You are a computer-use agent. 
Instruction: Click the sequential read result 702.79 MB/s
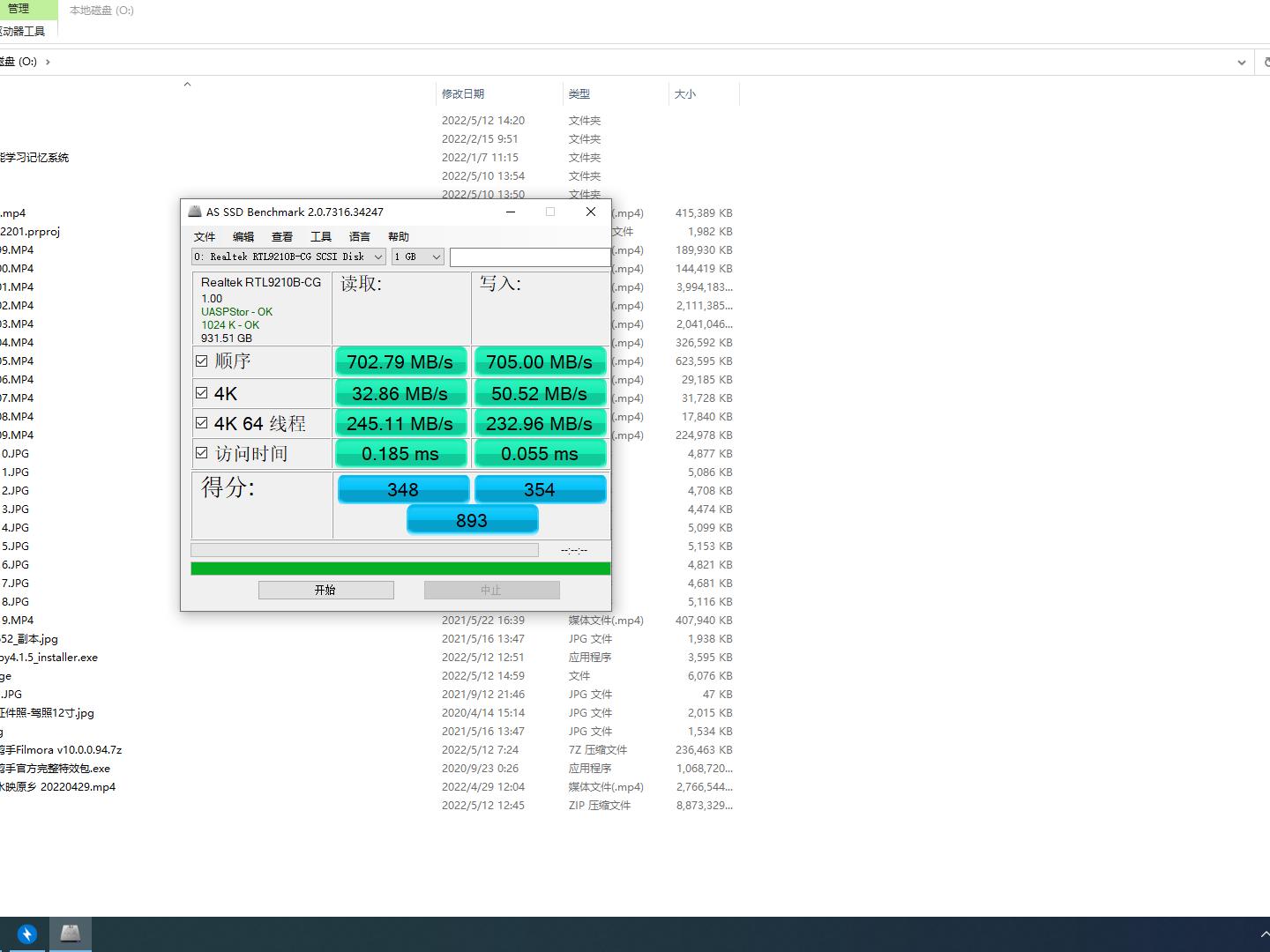pyautogui.click(x=400, y=361)
